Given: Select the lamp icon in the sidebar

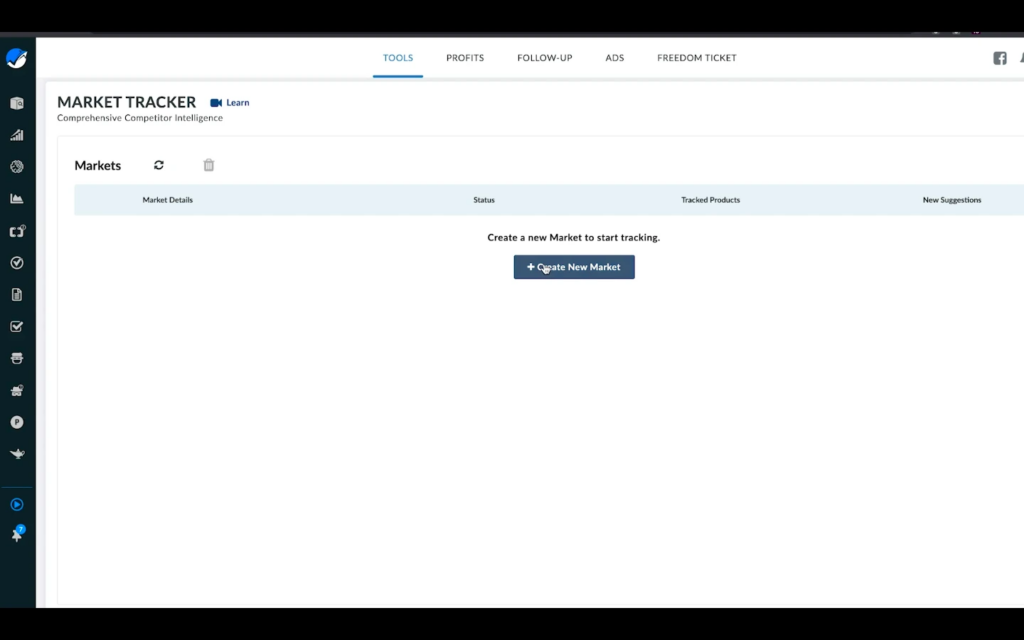Looking at the screenshot, I should pyautogui.click(x=16, y=453).
